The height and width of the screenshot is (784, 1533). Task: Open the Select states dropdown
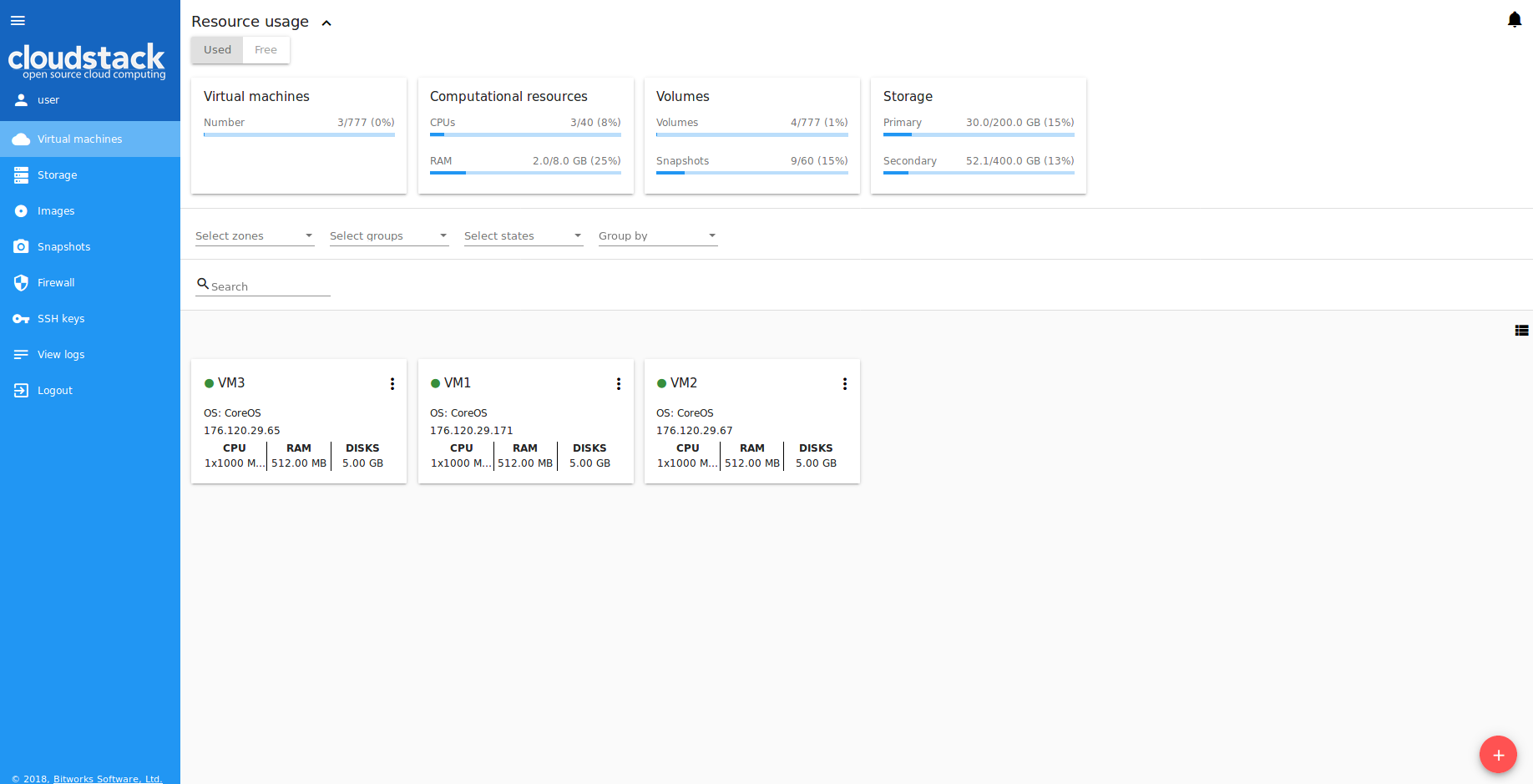523,236
